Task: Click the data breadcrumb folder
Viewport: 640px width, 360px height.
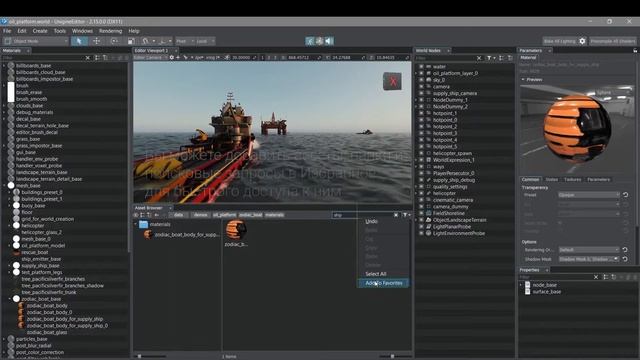Action: [x=178, y=215]
